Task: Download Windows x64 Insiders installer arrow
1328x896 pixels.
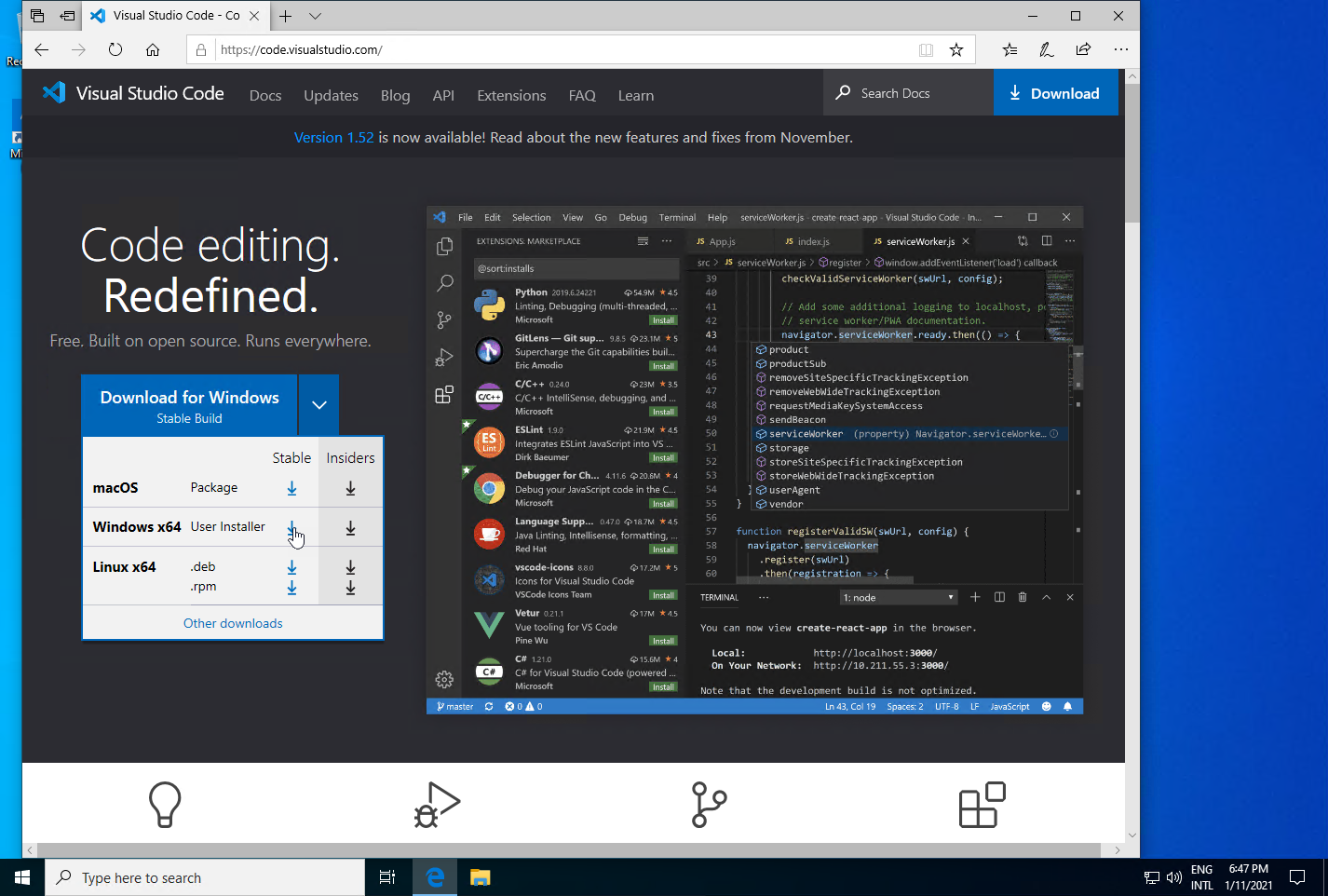Action: tap(350, 528)
